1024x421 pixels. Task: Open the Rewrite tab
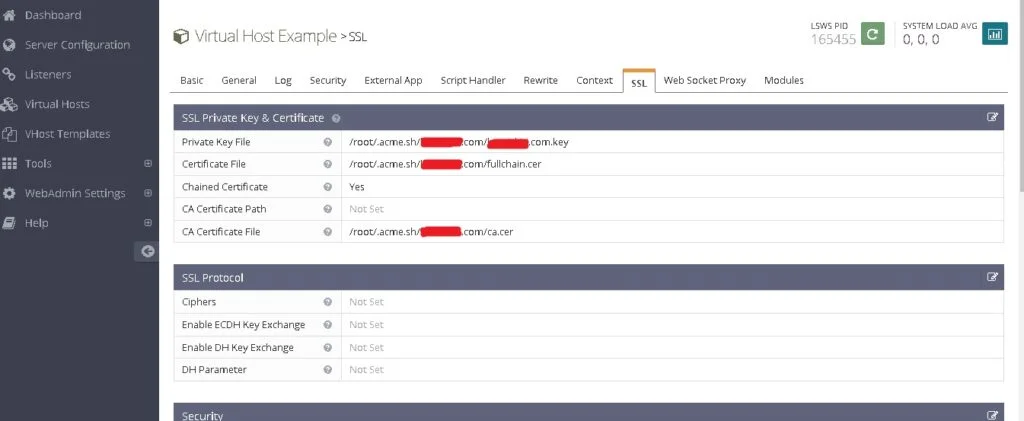point(541,80)
